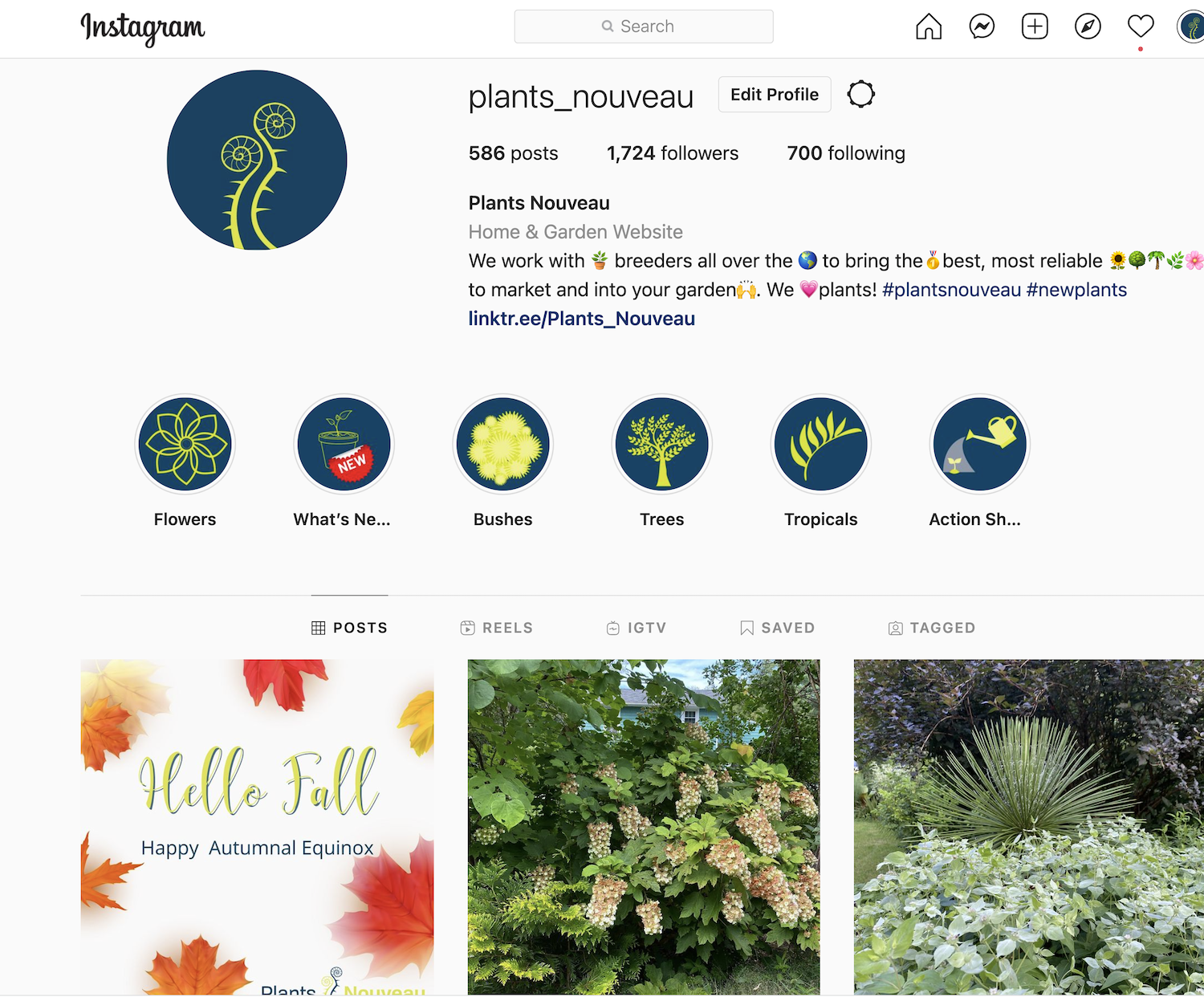Viewport: 1204px width, 997px height.
Task: Open the Bushes story highlight
Action: coord(503,444)
